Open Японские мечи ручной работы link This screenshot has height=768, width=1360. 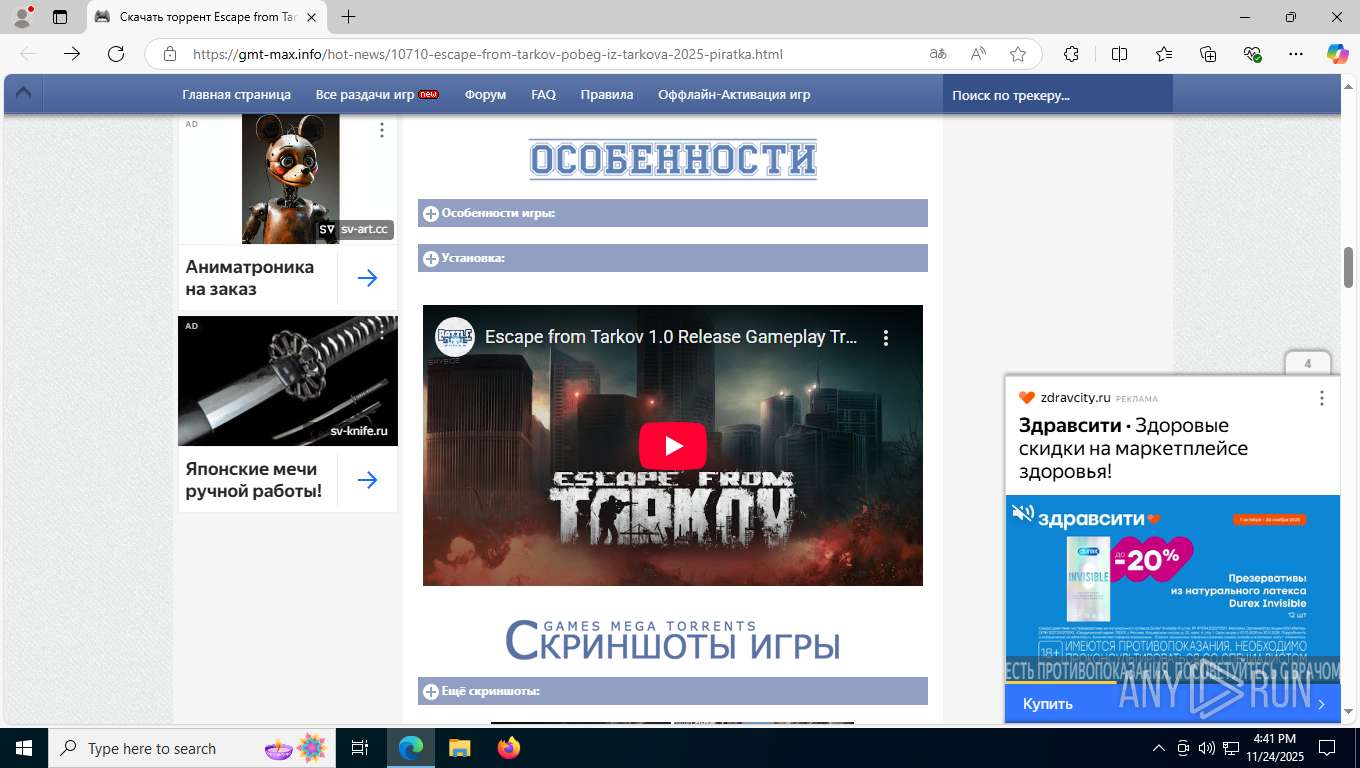click(x=254, y=480)
